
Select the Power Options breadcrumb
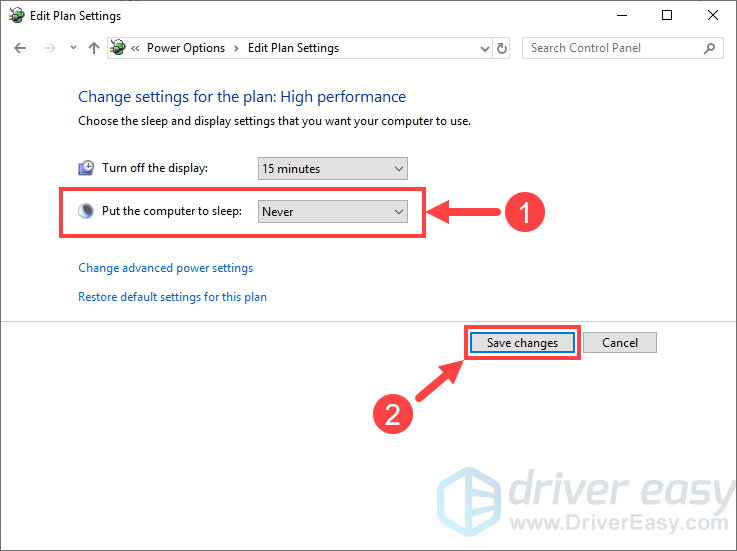[x=186, y=48]
